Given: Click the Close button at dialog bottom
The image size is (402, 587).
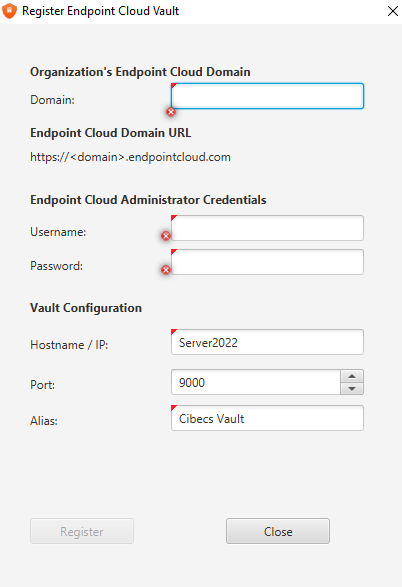Looking at the screenshot, I should [278, 531].
